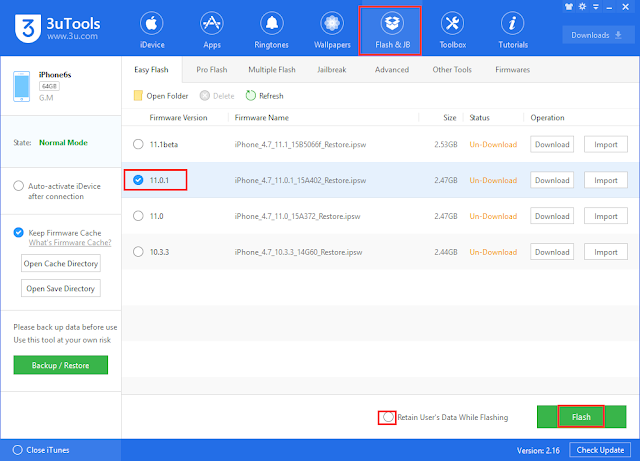Viewport: 640px width, 461px height.
Task: Switch to the Easy Flash tab
Action: (x=151, y=70)
